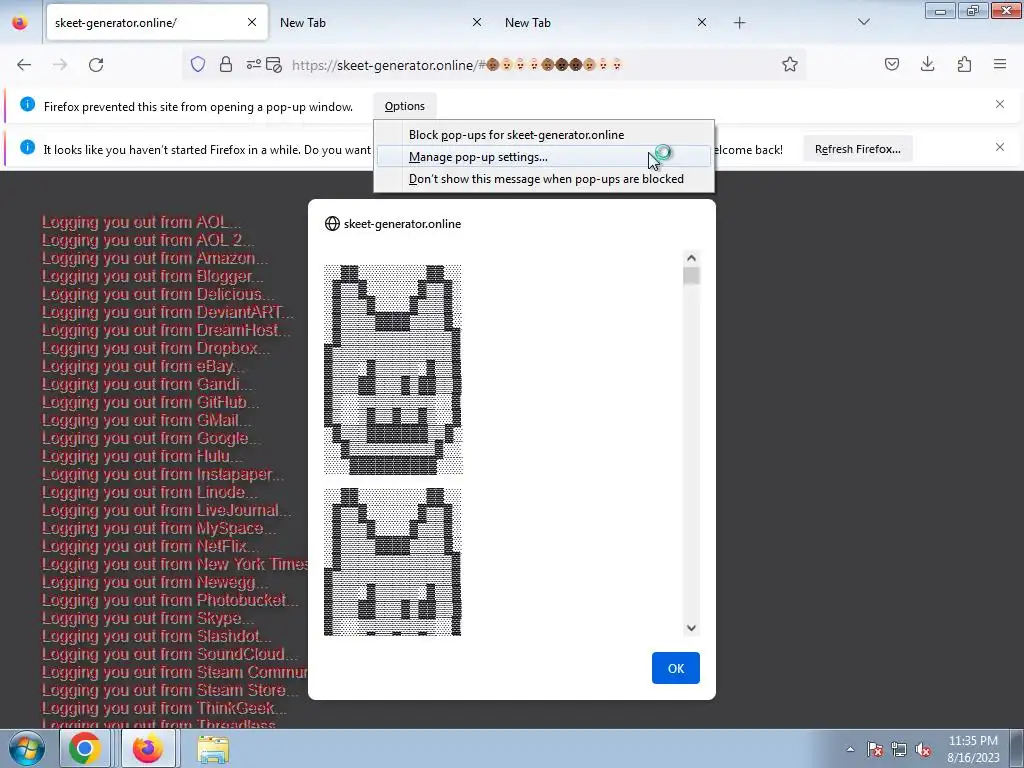Click the dialog scrollbar thumb

(691, 276)
